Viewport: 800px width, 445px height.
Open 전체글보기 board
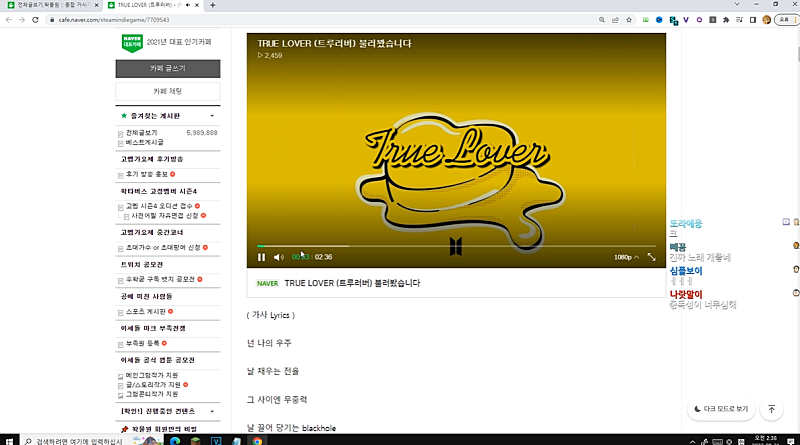click(x=141, y=133)
